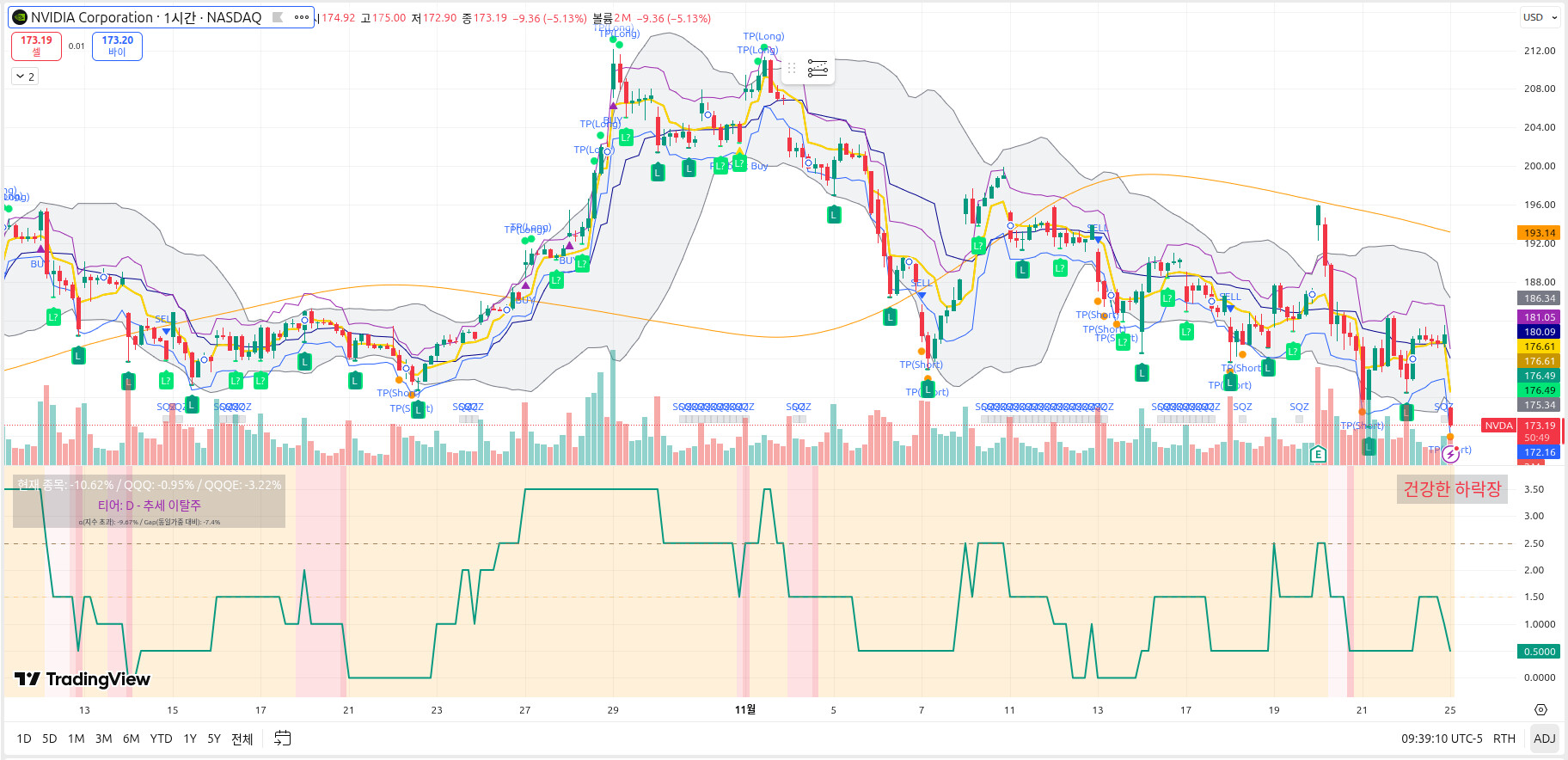Viewport: 1568px width, 760px height.
Task: Select the 3M time range
Action: point(104,739)
